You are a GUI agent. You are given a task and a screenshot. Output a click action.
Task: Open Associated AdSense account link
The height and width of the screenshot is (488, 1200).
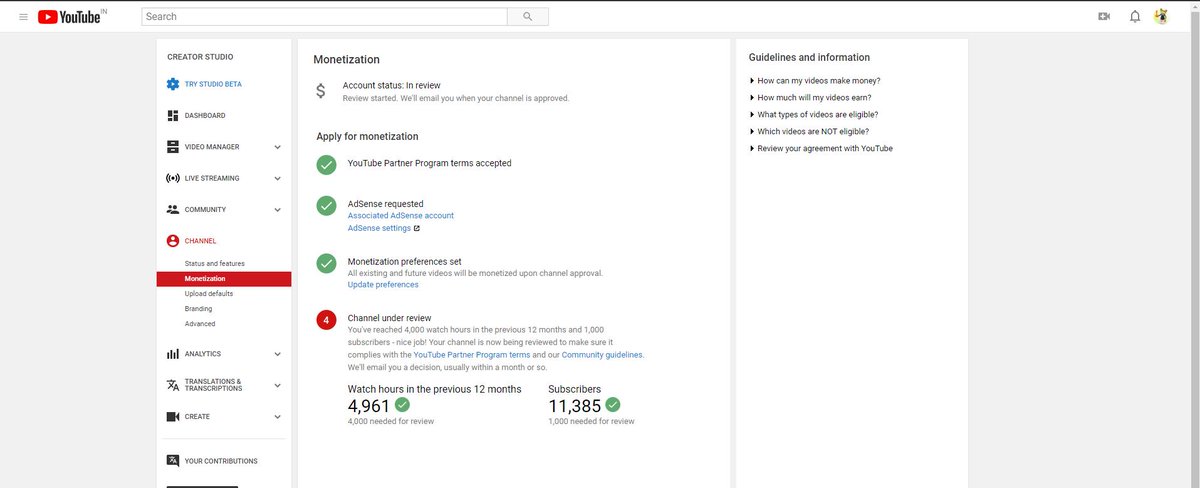[401, 216]
